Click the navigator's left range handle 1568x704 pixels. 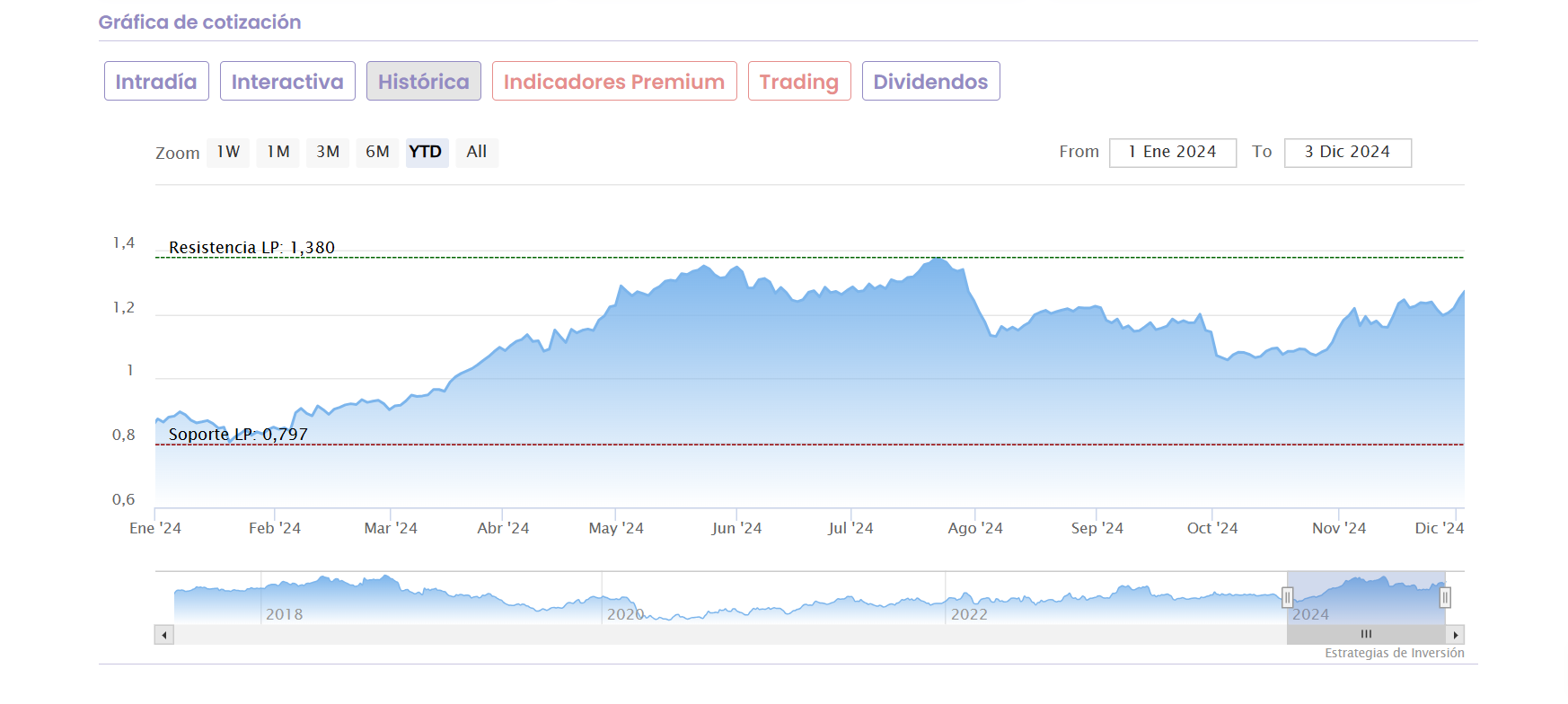[x=1287, y=597]
